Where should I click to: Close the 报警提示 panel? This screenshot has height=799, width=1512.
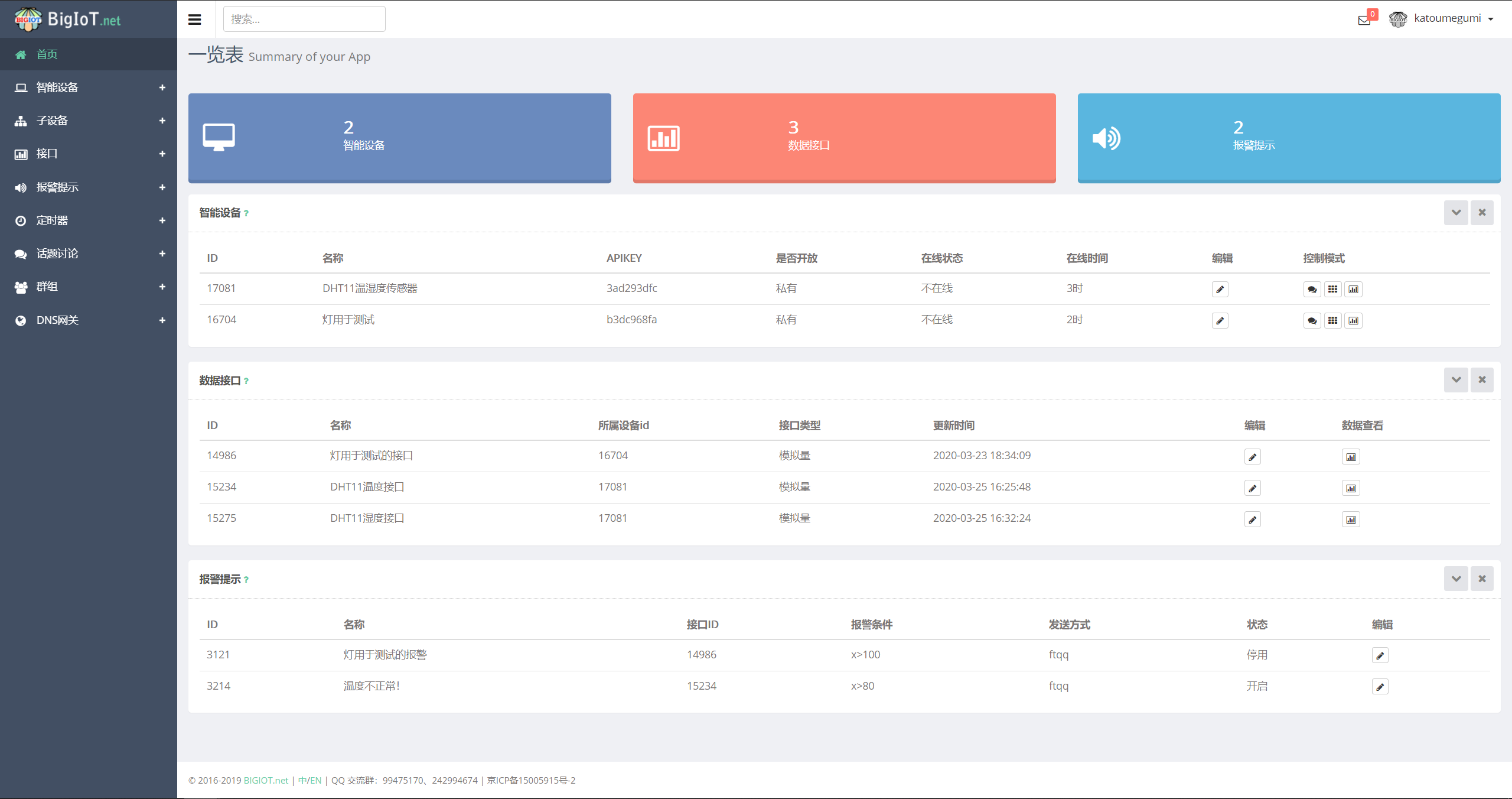coord(1482,579)
